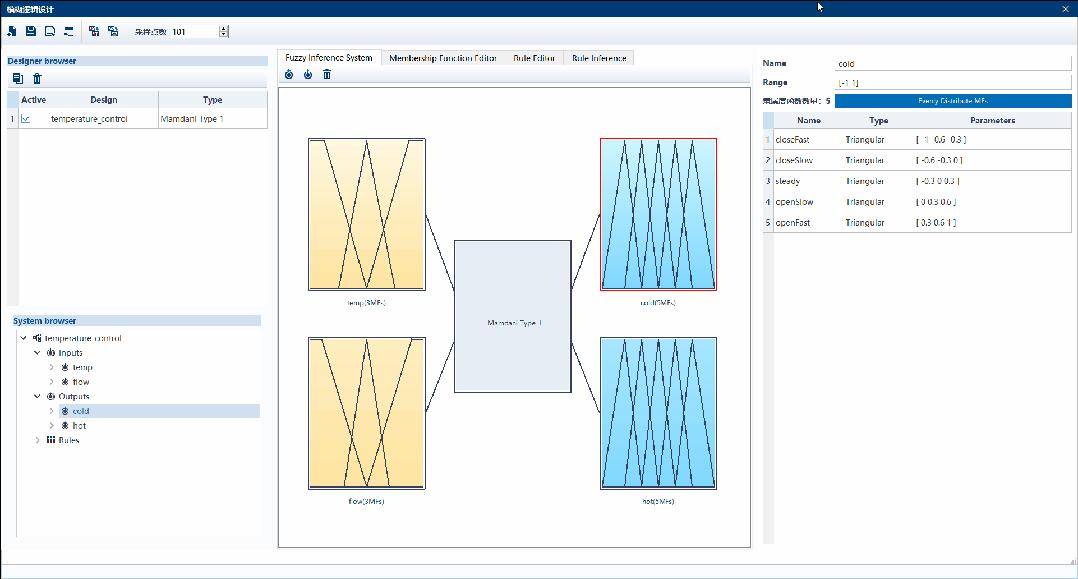The height and width of the screenshot is (579, 1078).
Task: Open an existing design file
Action: pos(49,31)
